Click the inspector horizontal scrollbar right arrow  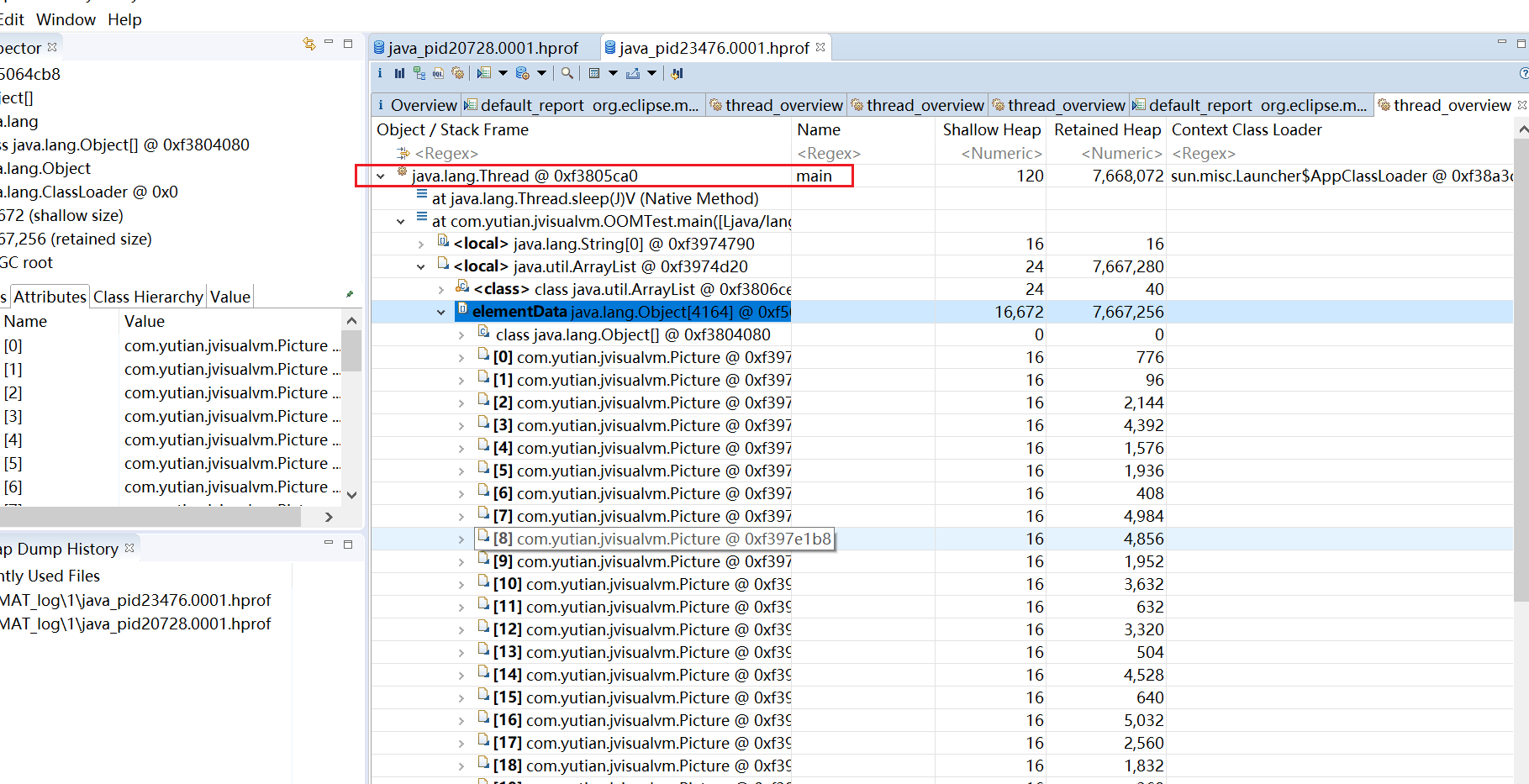point(329,517)
